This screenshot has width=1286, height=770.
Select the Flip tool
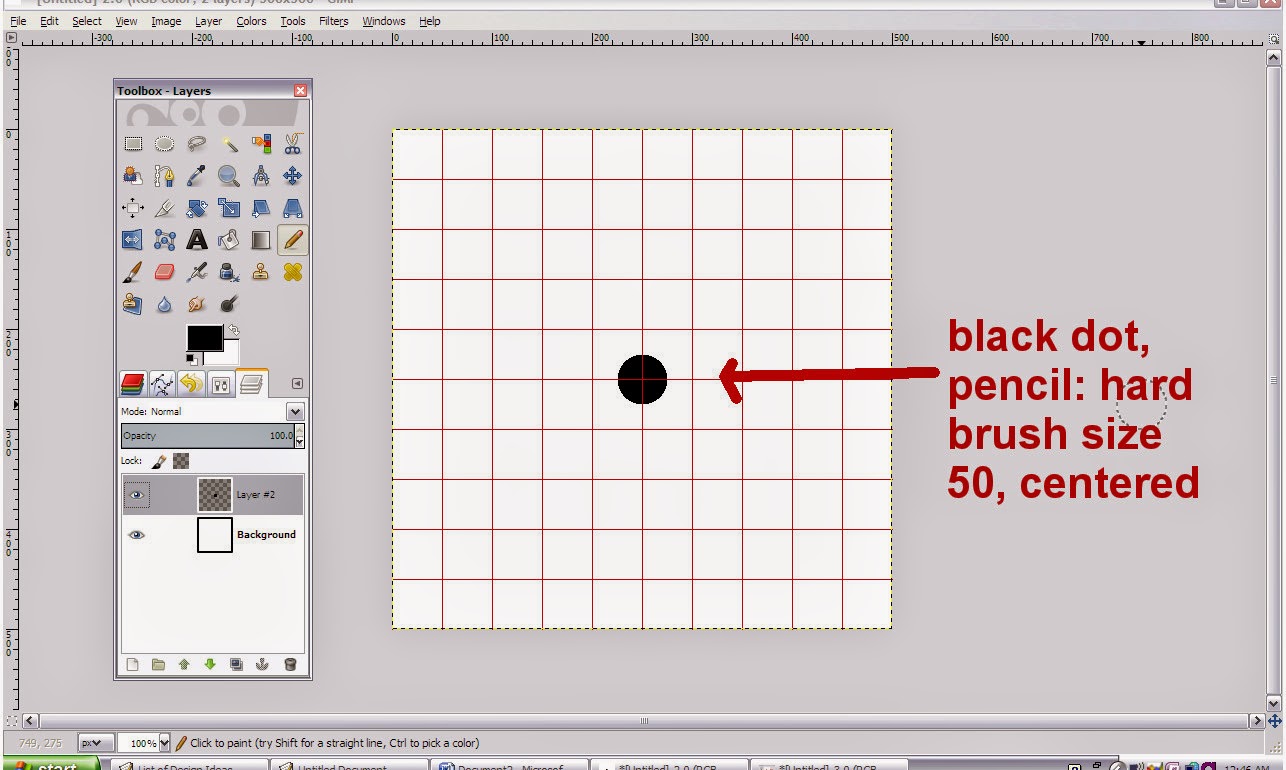click(x=133, y=240)
